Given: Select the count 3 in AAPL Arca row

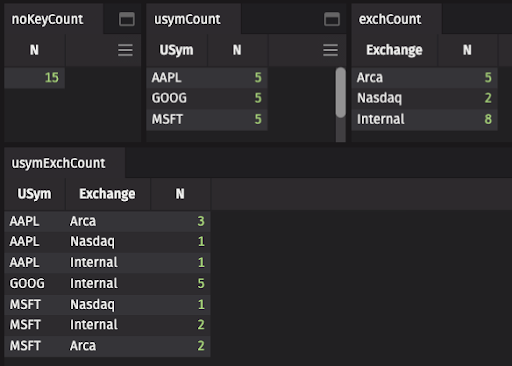Looking at the screenshot, I should tap(181, 221).
